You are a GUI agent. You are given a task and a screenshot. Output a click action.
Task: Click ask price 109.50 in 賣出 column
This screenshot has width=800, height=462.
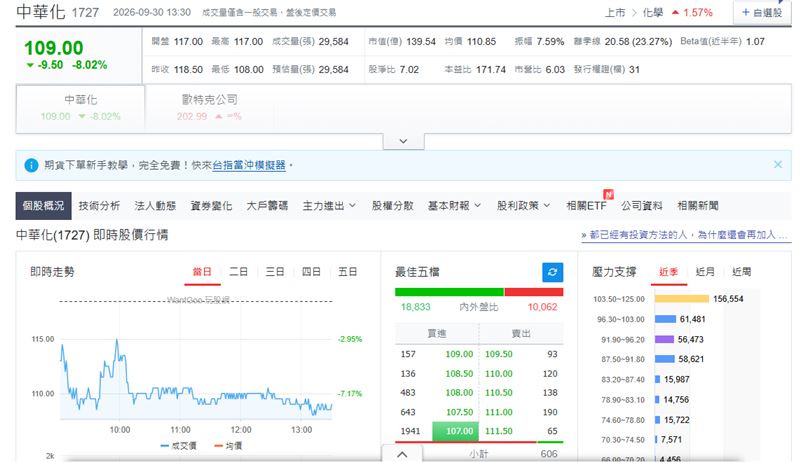[x=498, y=354]
